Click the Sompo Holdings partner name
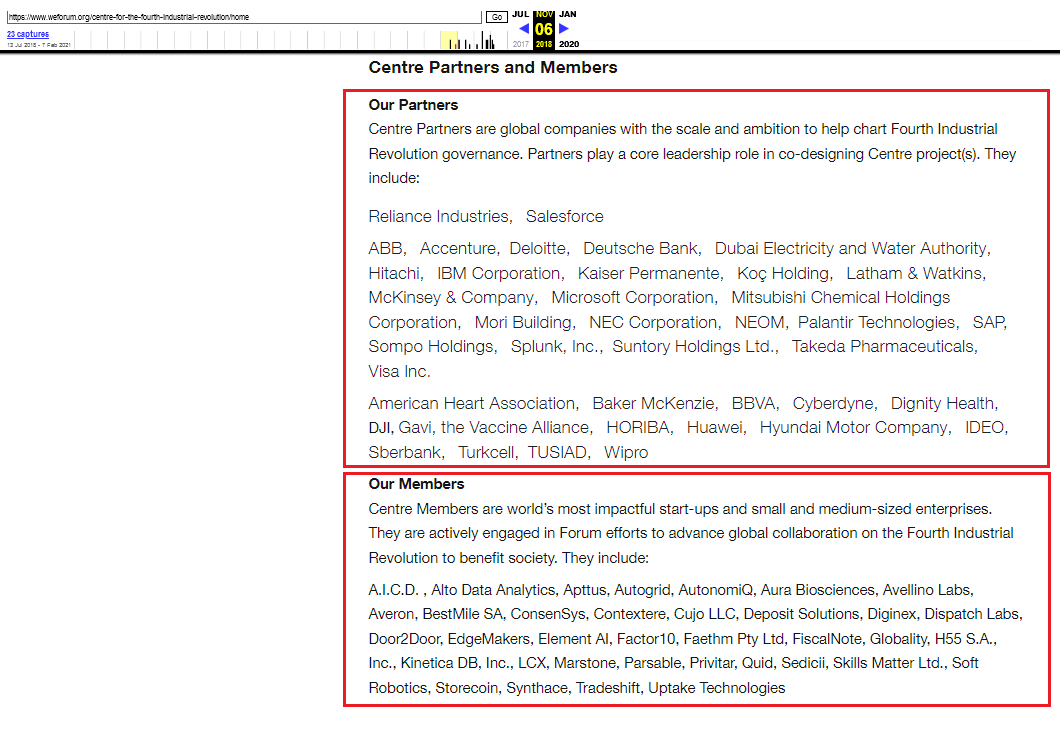This screenshot has width=1060, height=730. point(431,346)
